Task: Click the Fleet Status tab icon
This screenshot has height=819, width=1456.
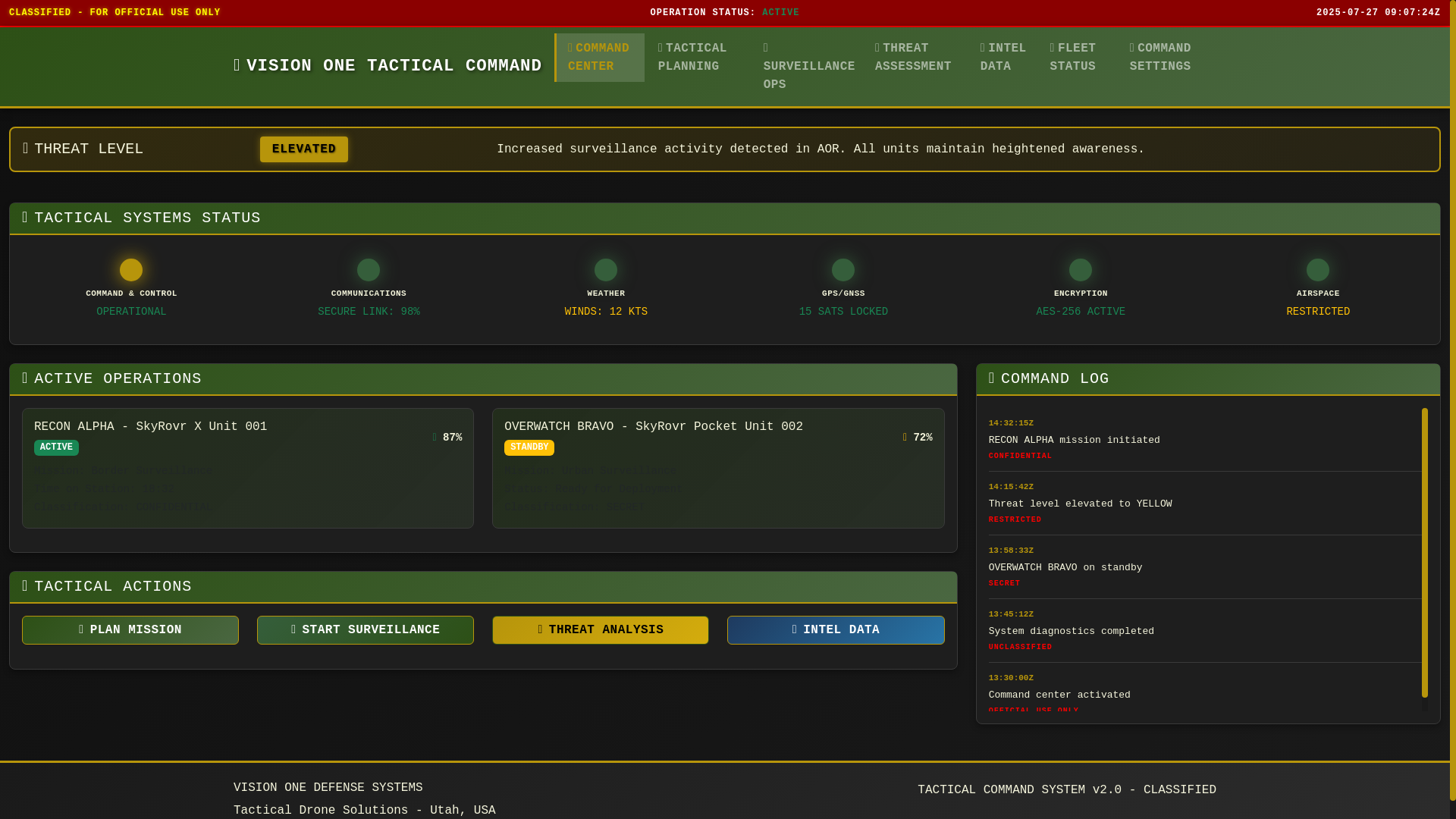Action: pos(1053,49)
